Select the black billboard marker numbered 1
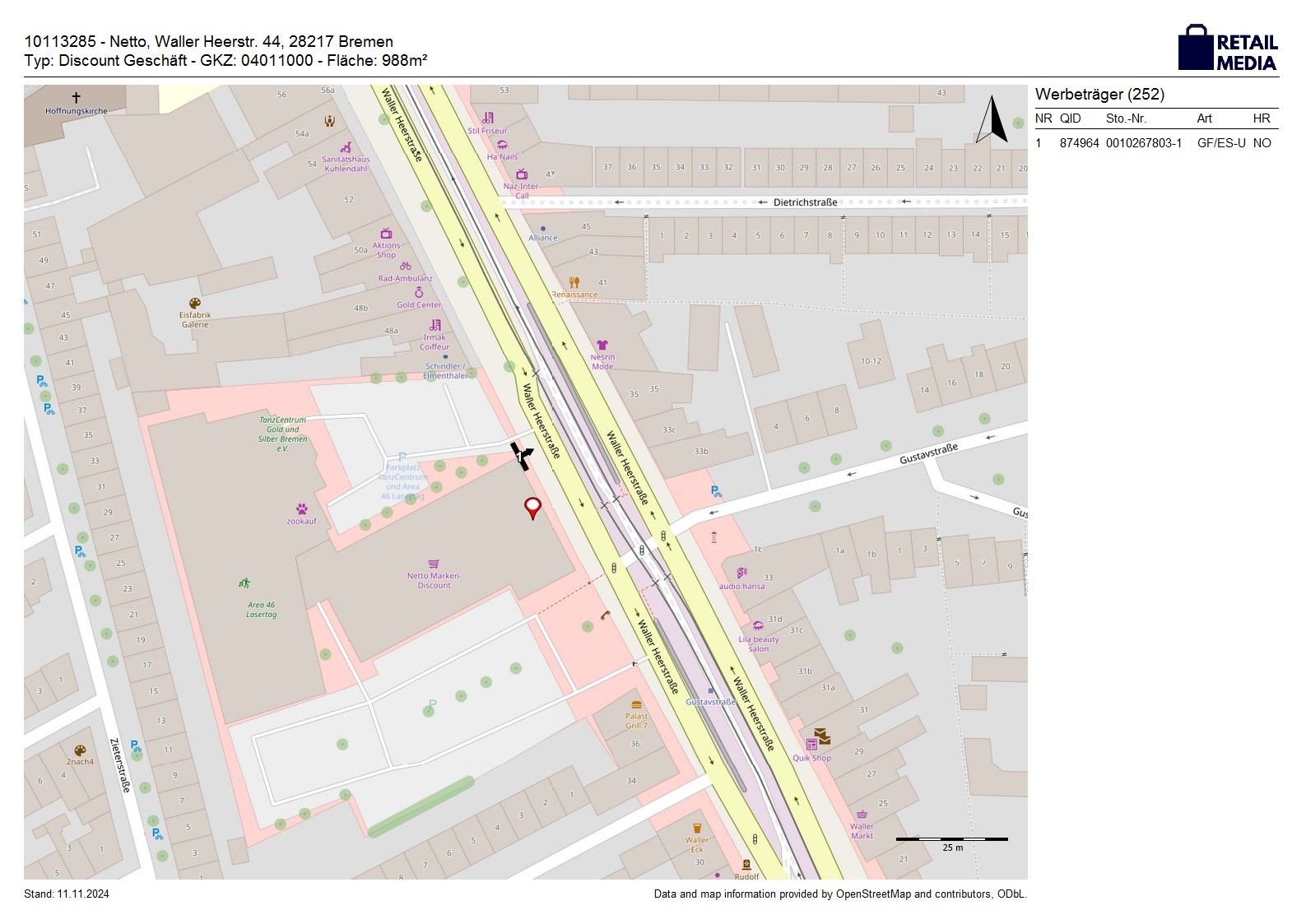 (x=521, y=456)
